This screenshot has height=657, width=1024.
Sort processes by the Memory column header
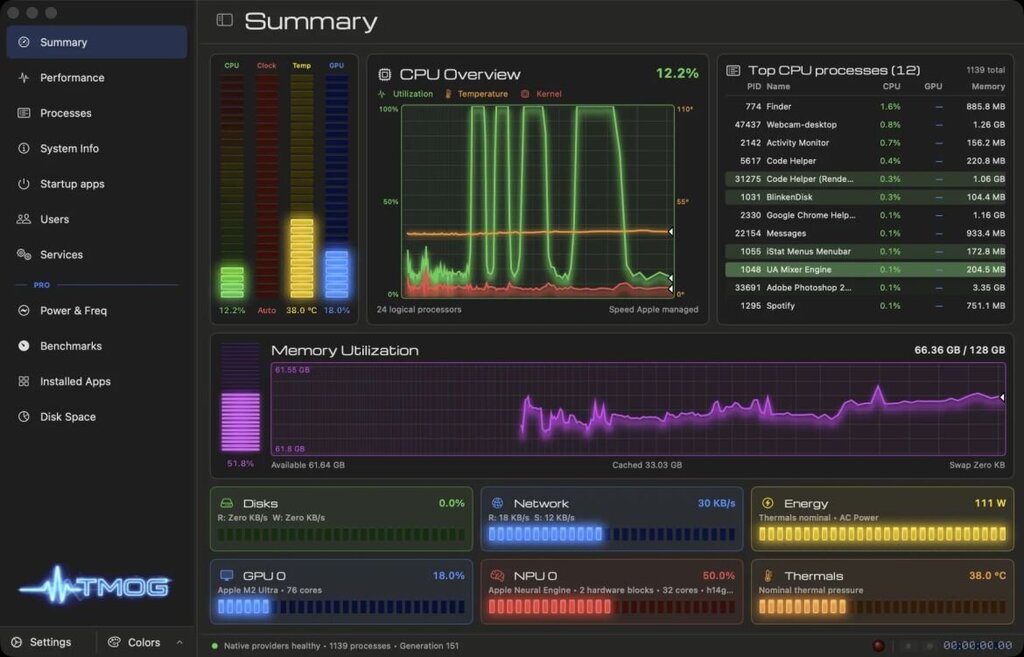[987, 86]
